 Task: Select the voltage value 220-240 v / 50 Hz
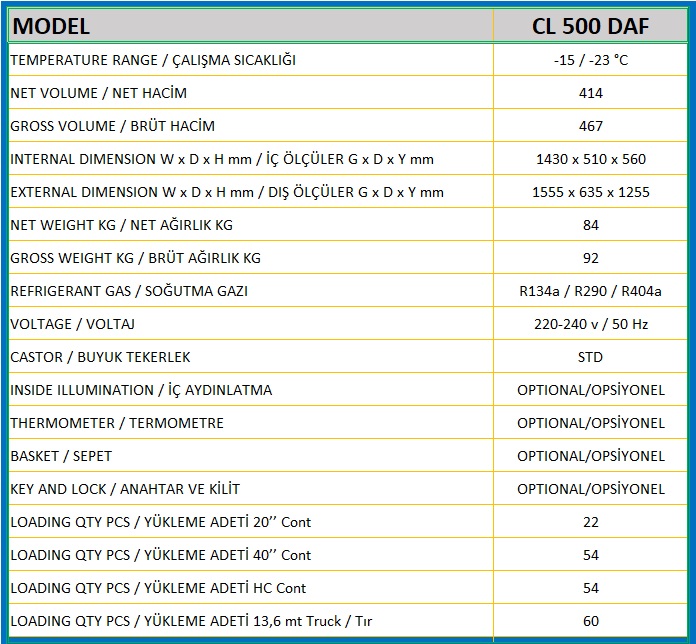pos(591,324)
